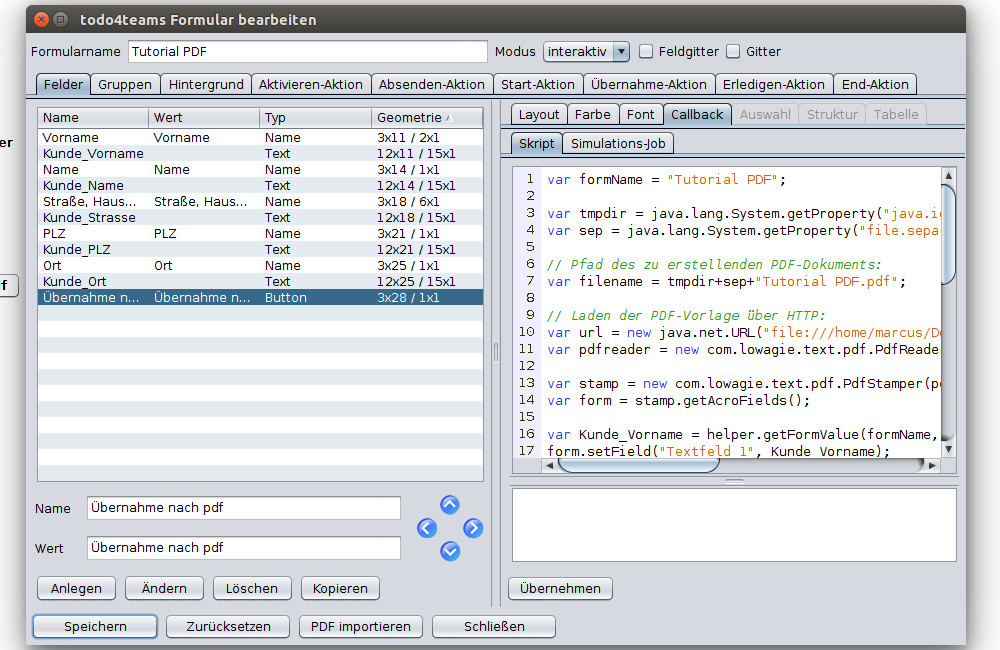The image size is (1000, 650).
Task: Click the Callback tab
Action: coord(697,115)
